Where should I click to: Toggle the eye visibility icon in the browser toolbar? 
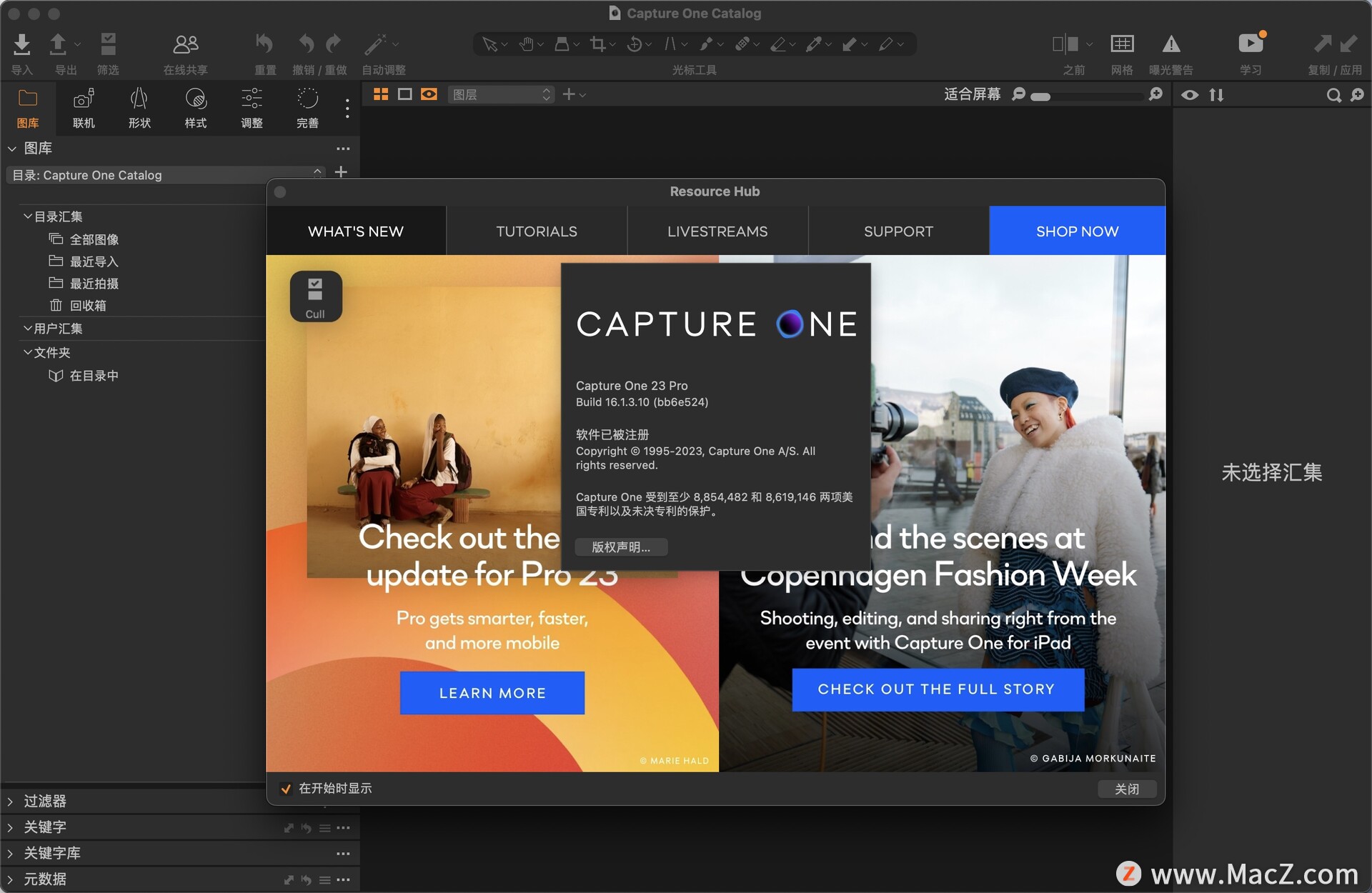point(1189,95)
